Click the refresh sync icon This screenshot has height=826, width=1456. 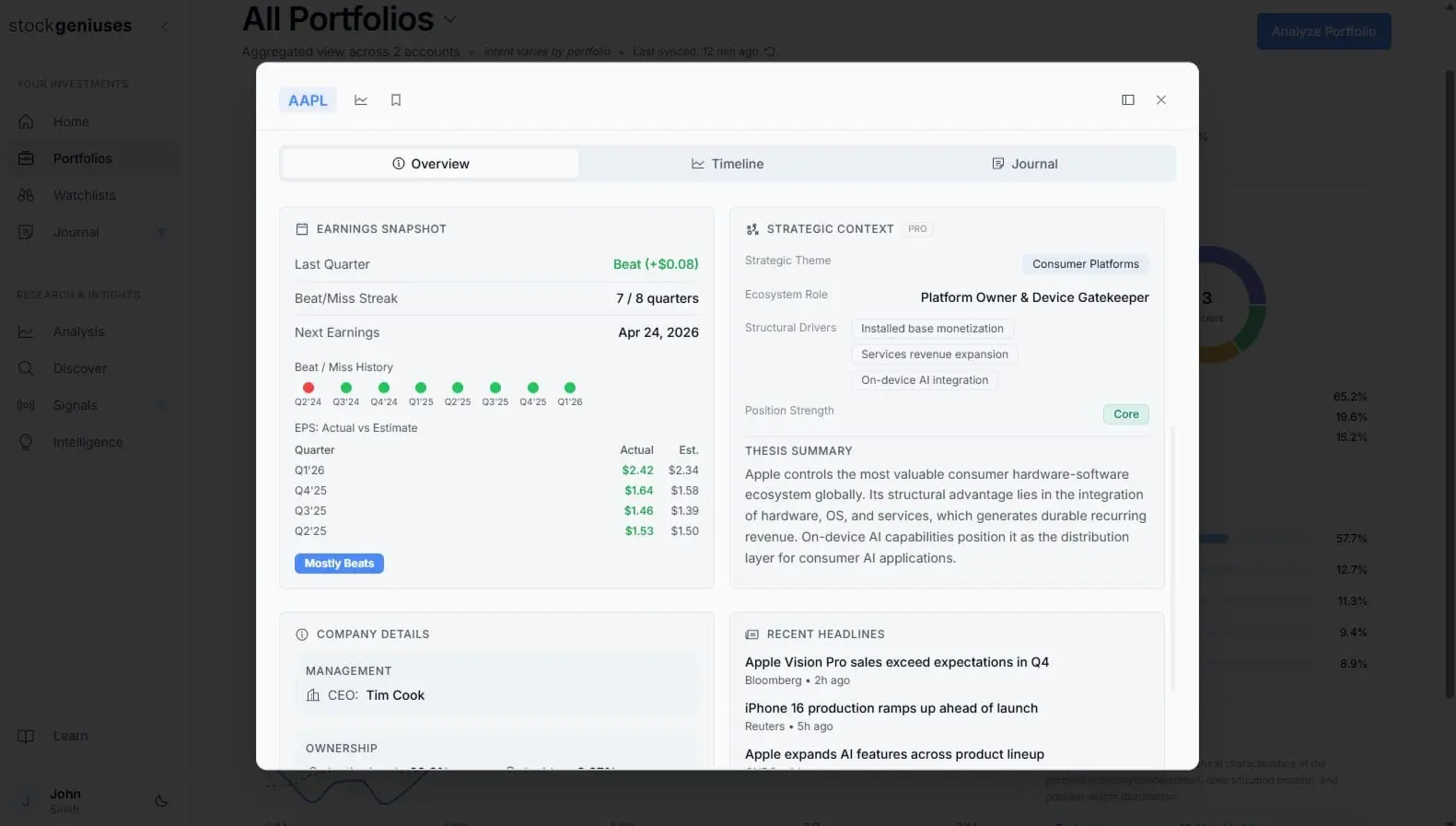[x=770, y=52]
